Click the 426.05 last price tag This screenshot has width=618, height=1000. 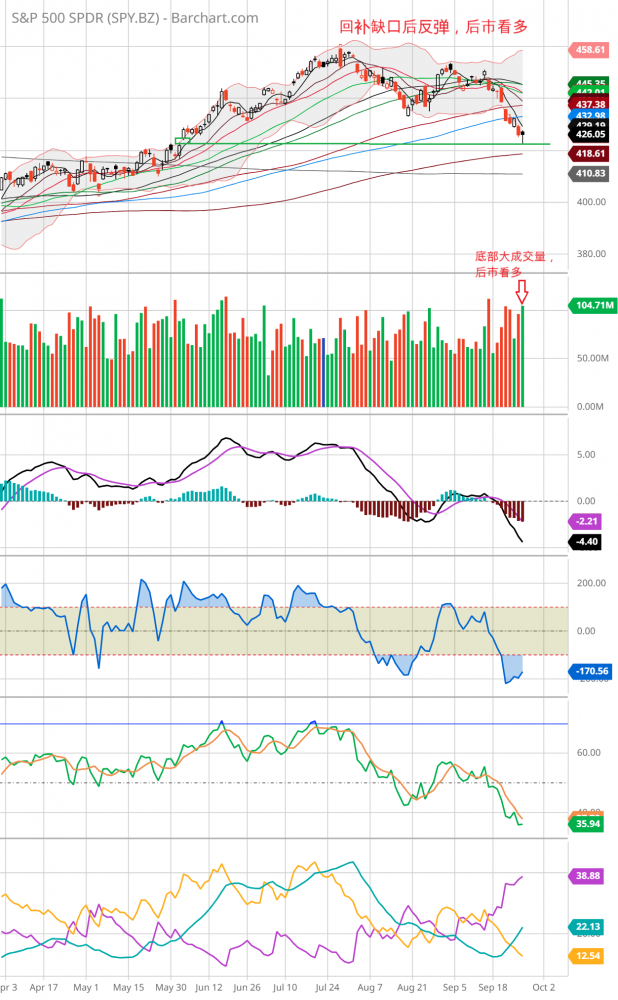pyautogui.click(x=588, y=133)
